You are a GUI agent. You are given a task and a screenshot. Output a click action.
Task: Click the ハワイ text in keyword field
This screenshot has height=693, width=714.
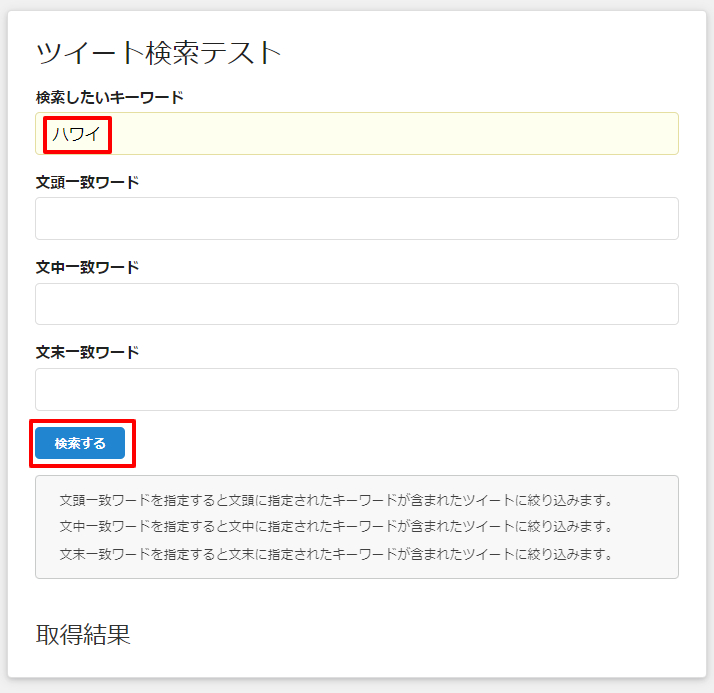click(x=77, y=133)
